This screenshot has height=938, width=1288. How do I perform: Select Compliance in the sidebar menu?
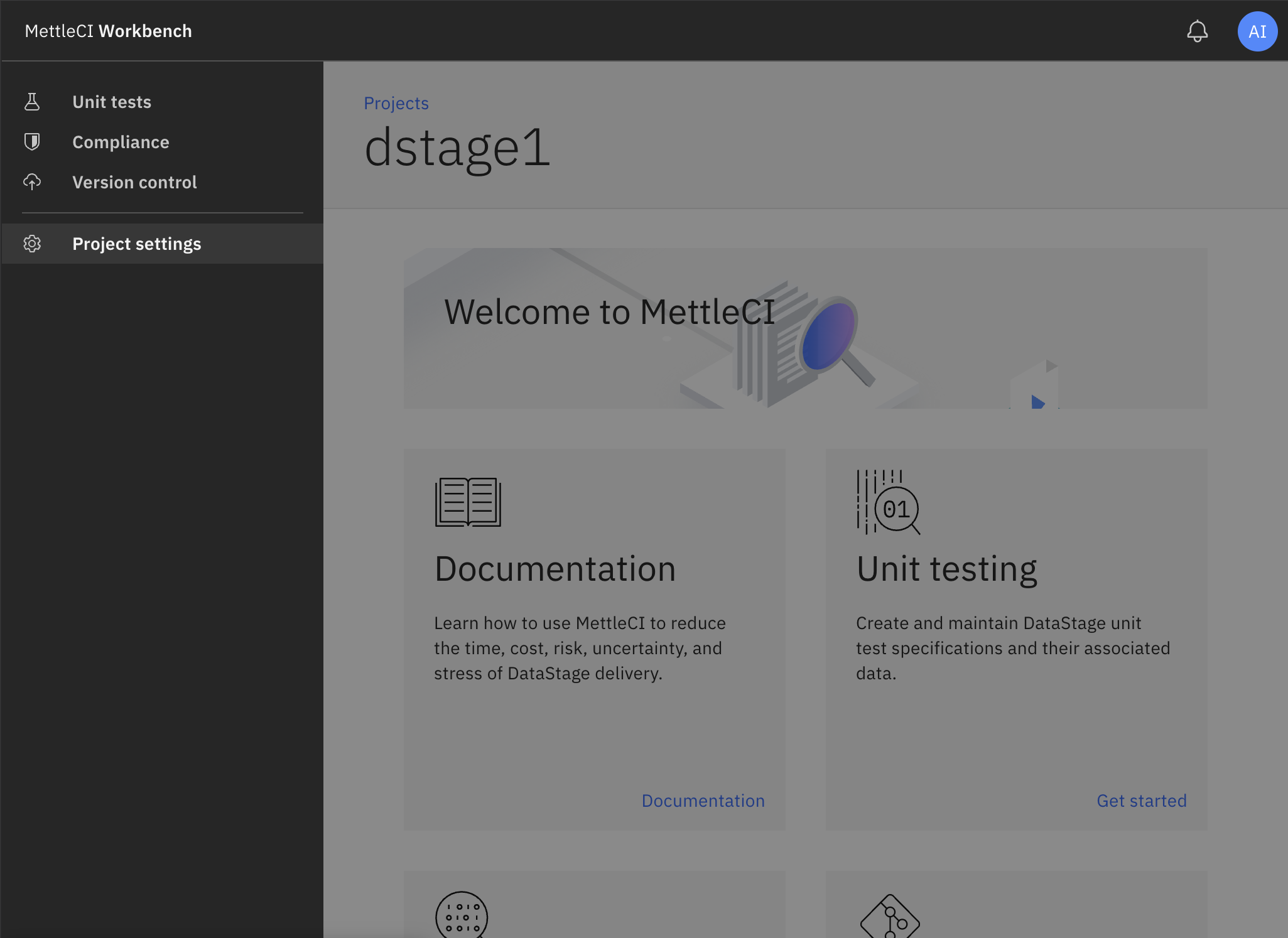coord(121,142)
